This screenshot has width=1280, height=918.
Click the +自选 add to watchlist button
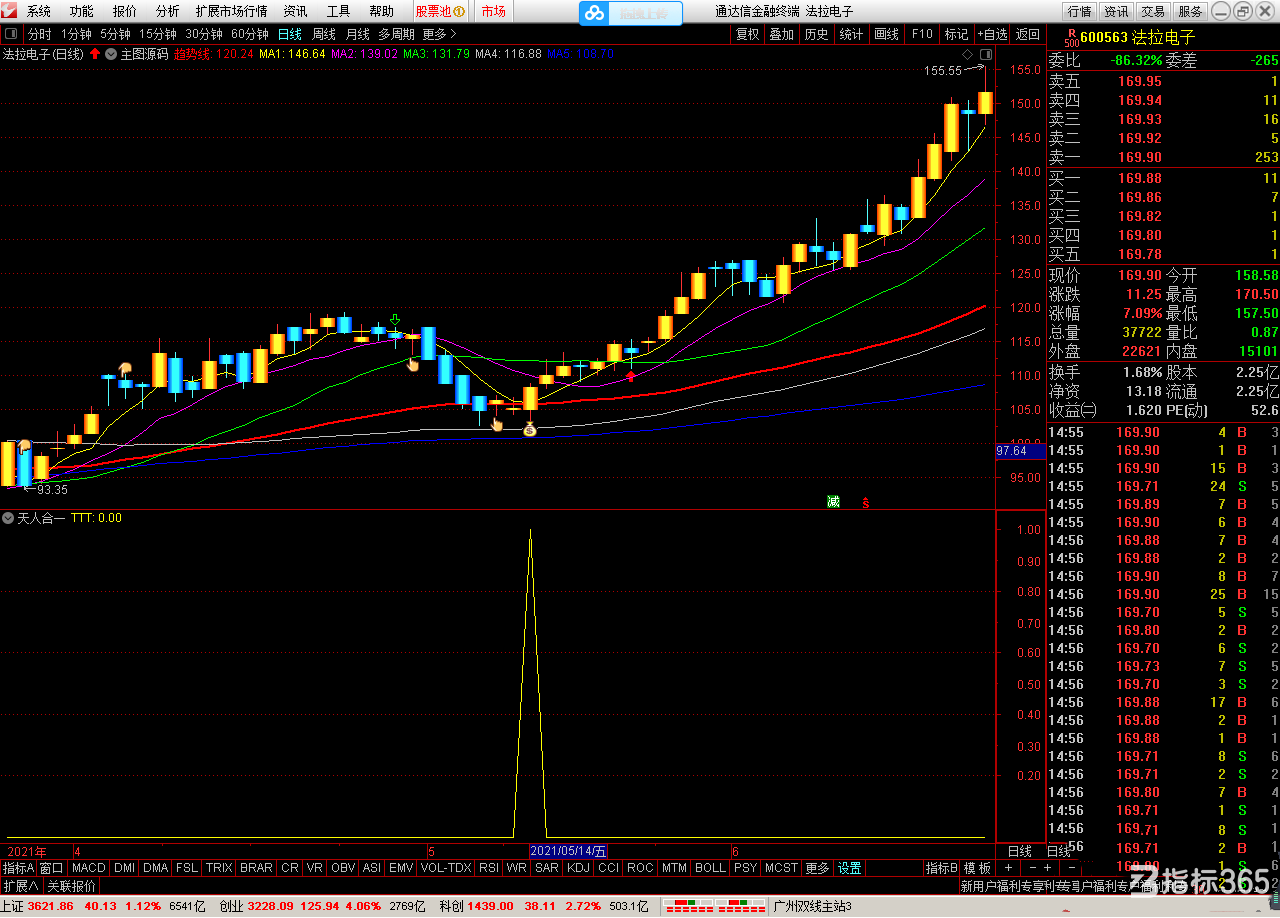[x=992, y=34]
